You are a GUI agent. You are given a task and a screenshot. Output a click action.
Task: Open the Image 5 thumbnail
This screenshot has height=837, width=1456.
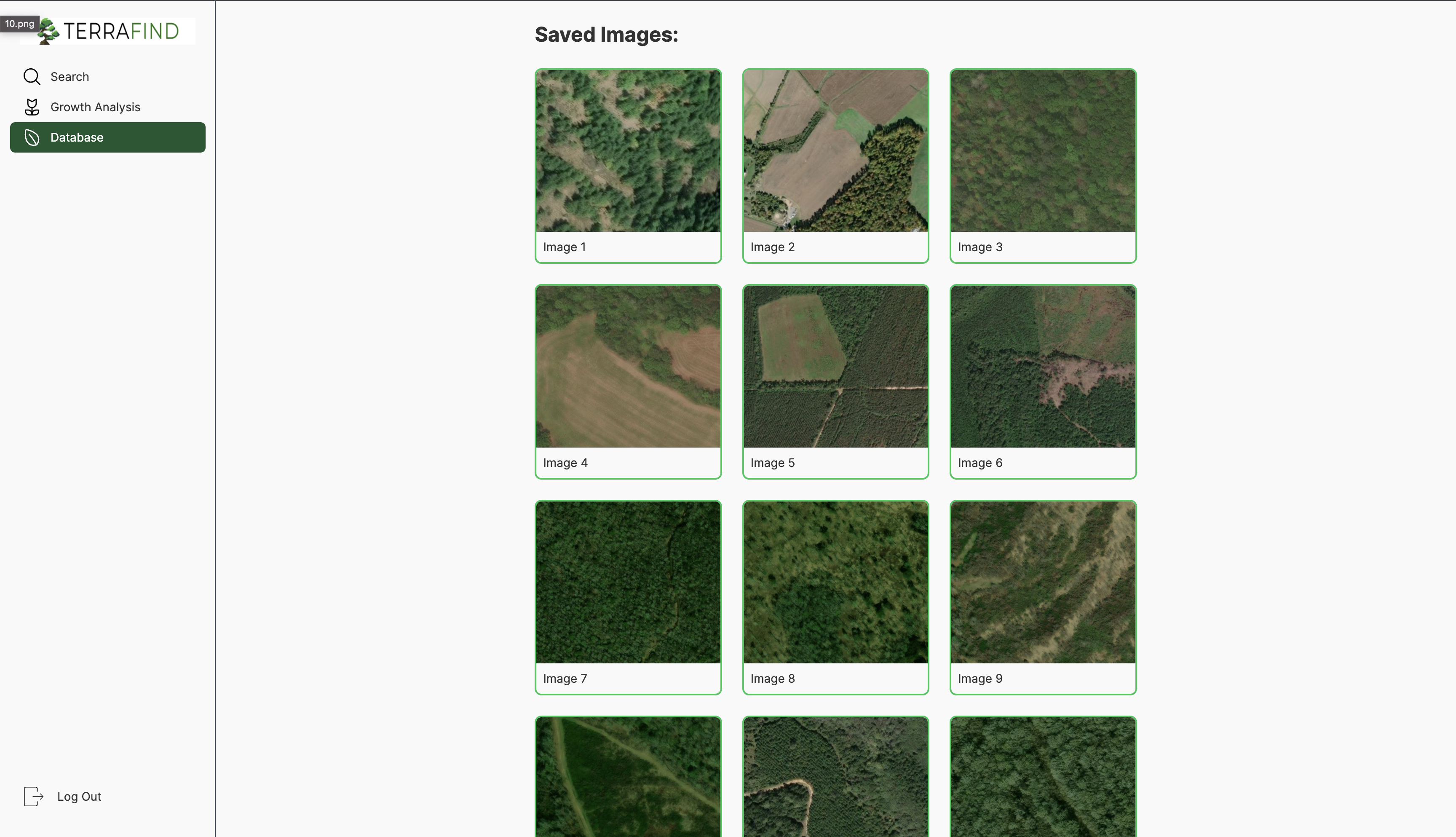pyautogui.click(x=835, y=366)
